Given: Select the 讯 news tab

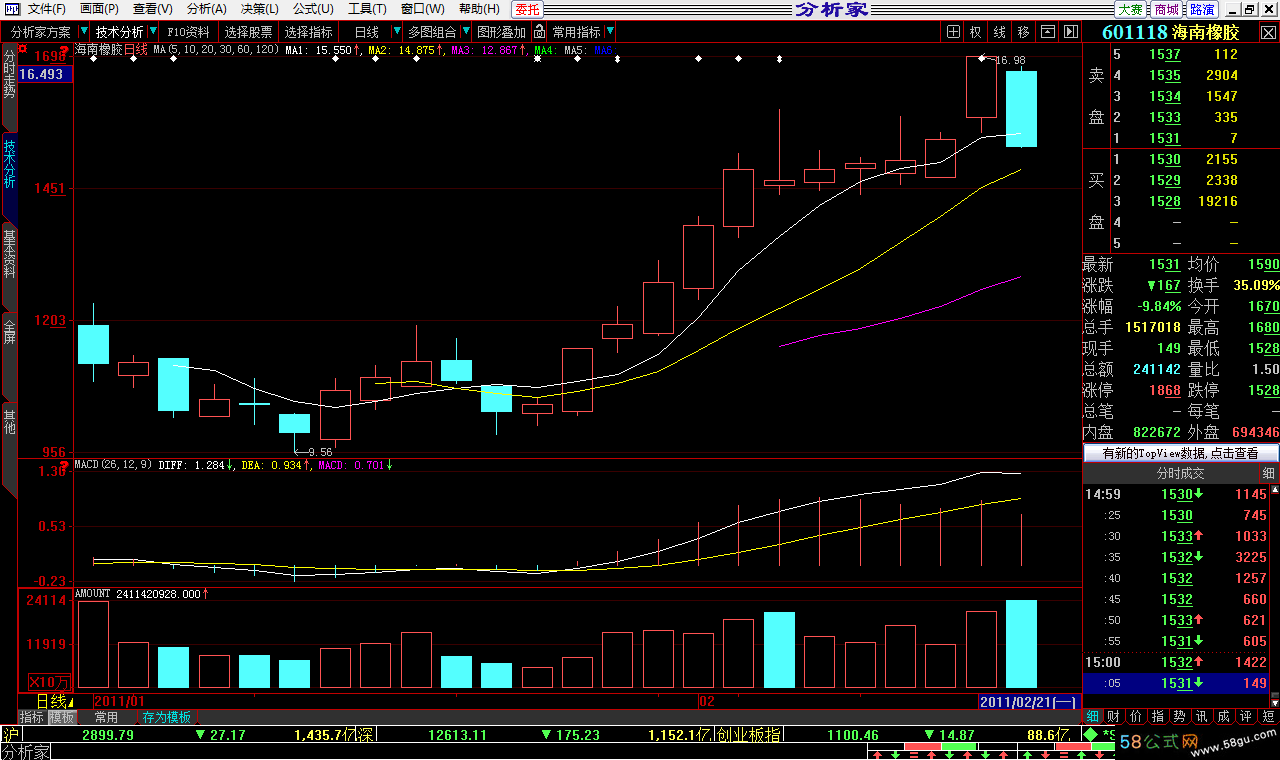Looking at the screenshot, I should 1202,717.
